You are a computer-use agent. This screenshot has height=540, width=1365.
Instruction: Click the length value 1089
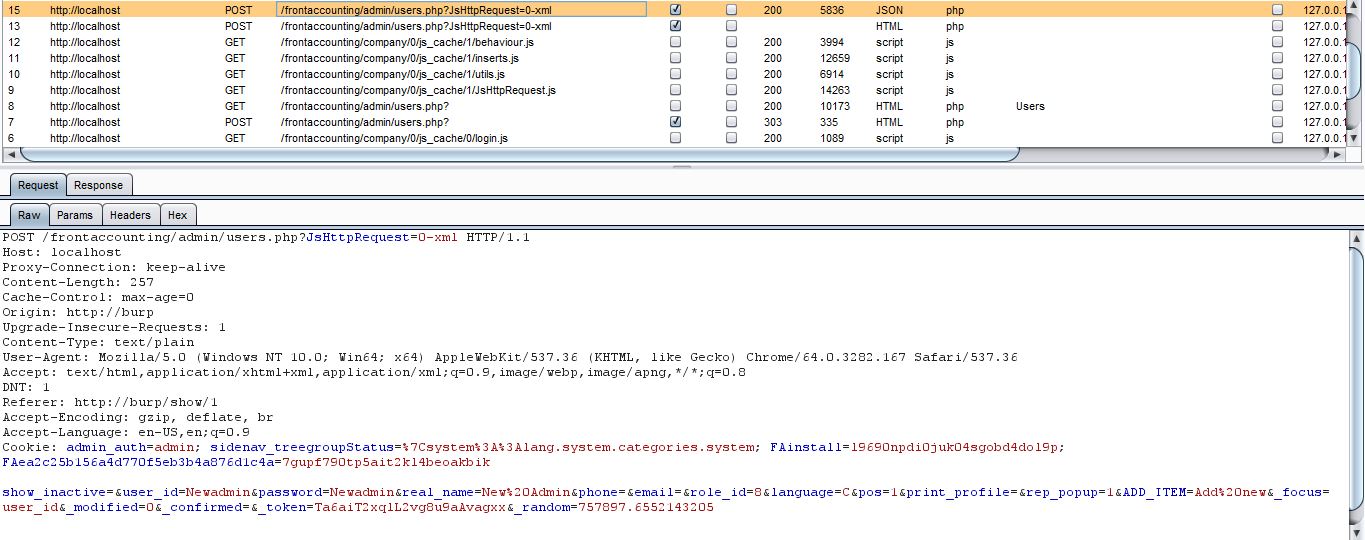click(x=831, y=138)
